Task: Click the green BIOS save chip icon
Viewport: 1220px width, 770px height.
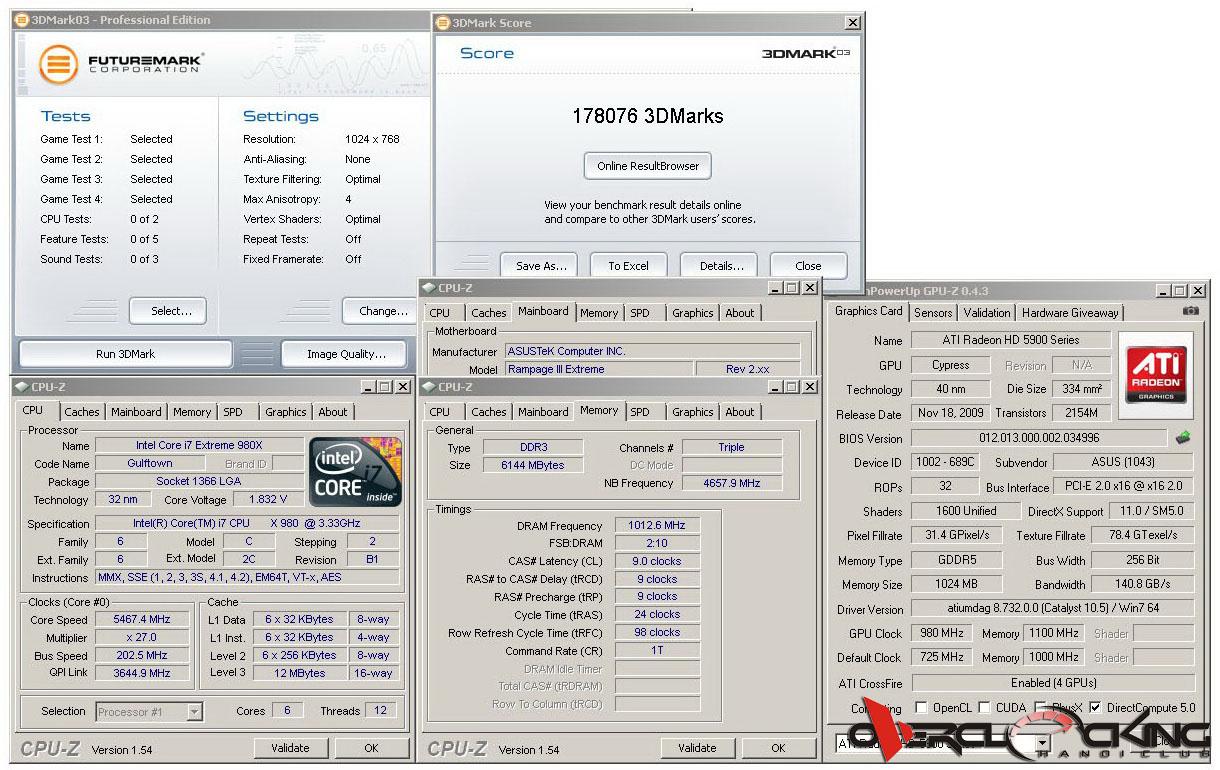Action: [1183, 437]
